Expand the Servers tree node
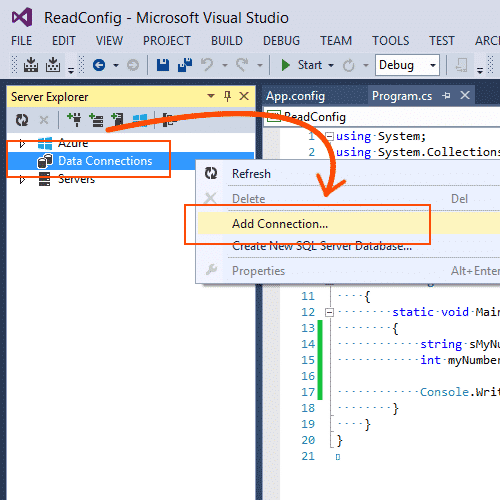500x500 pixels. click(x=22, y=180)
